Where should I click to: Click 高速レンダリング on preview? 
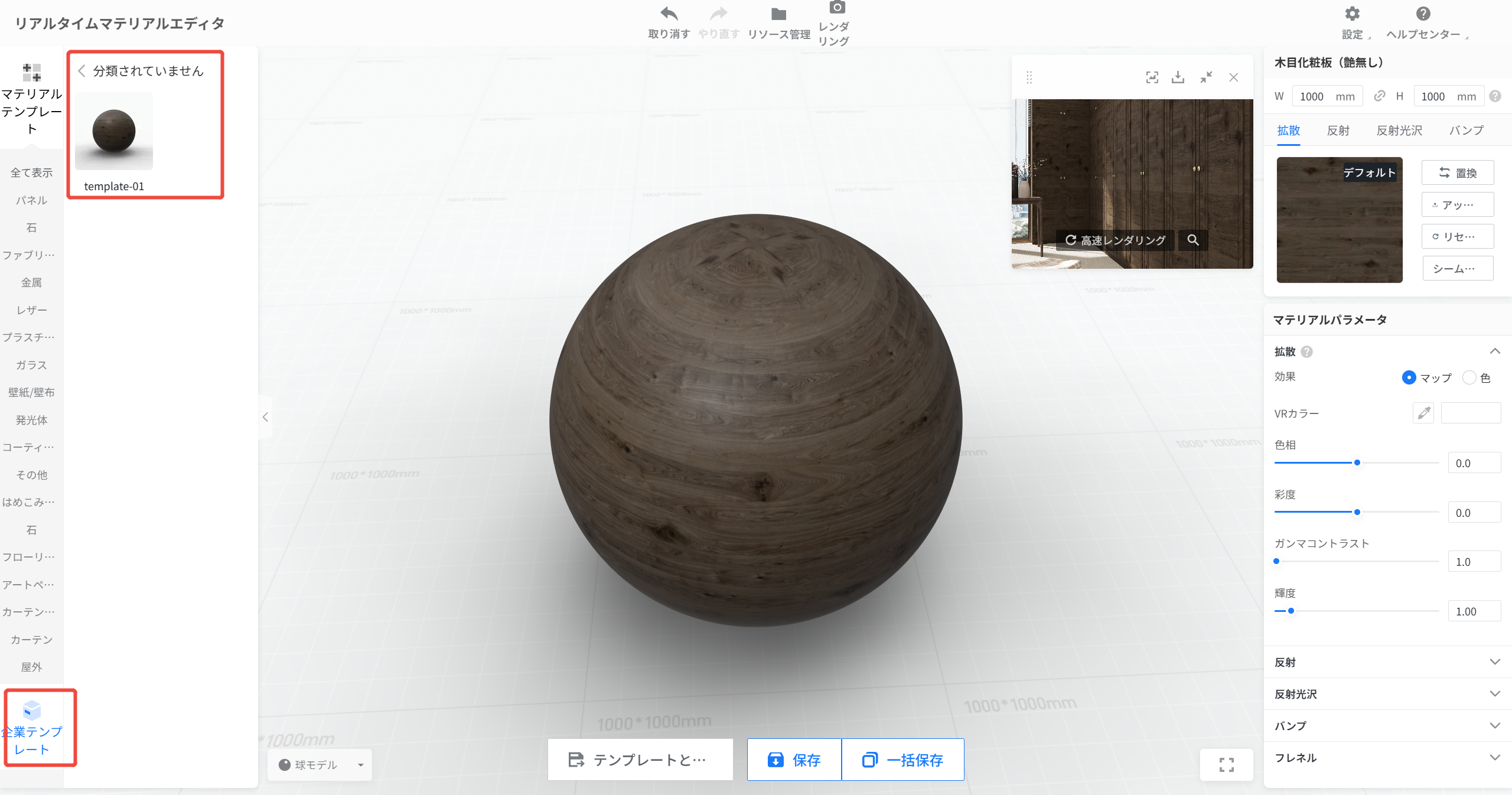pyautogui.click(x=1115, y=240)
